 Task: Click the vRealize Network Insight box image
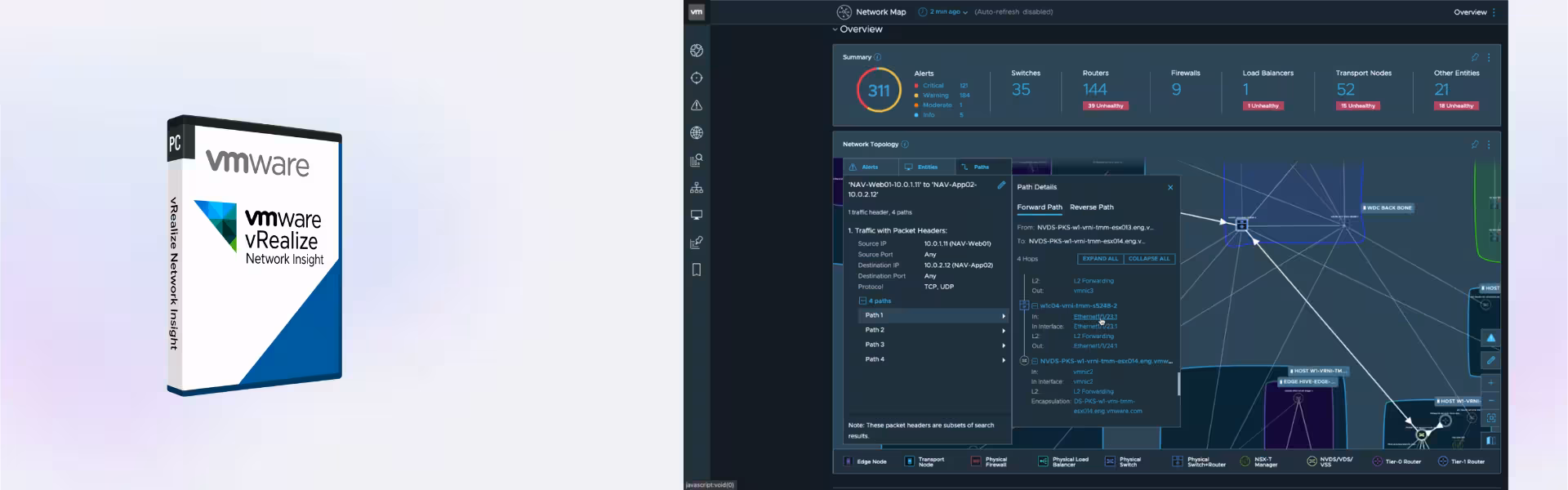point(255,256)
